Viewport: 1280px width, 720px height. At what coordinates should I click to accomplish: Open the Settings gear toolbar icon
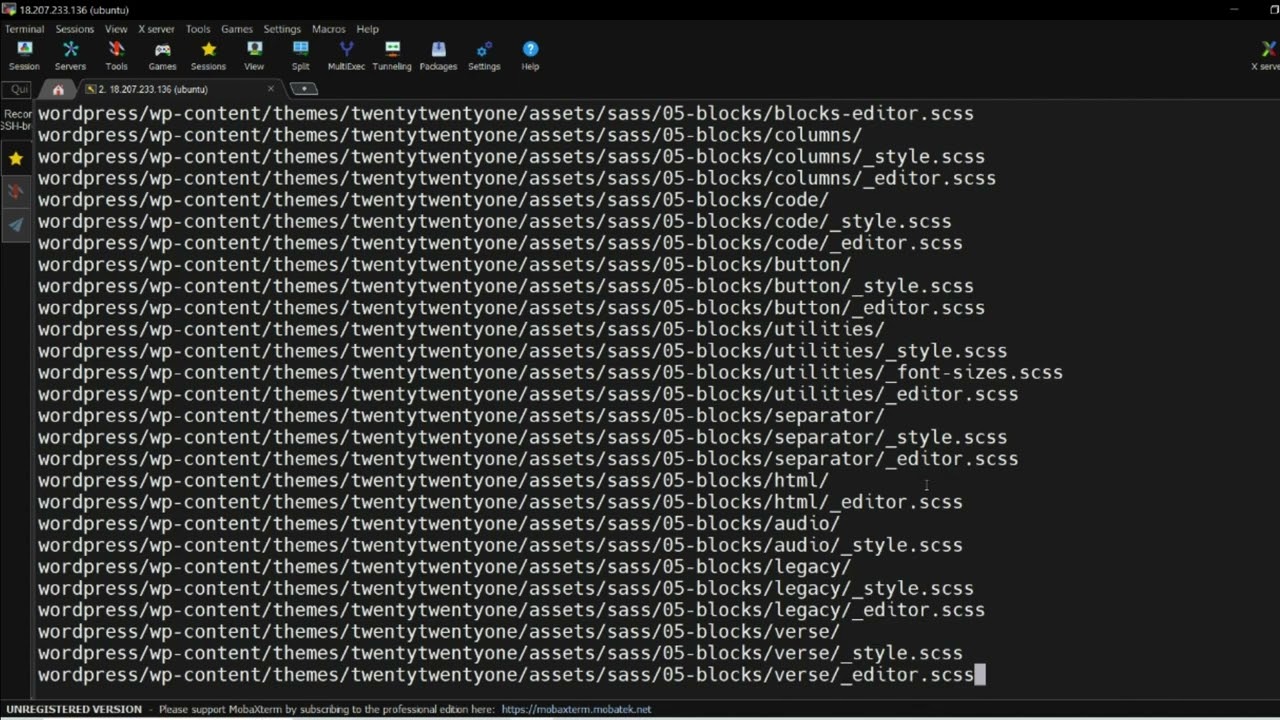pyautogui.click(x=484, y=56)
